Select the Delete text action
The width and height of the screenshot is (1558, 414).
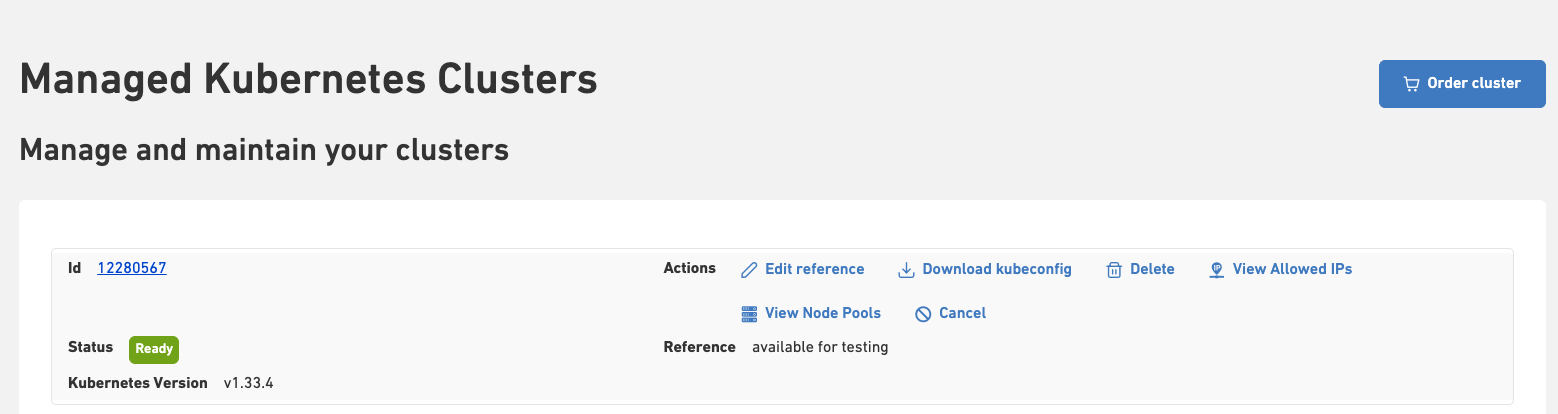(x=1152, y=269)
